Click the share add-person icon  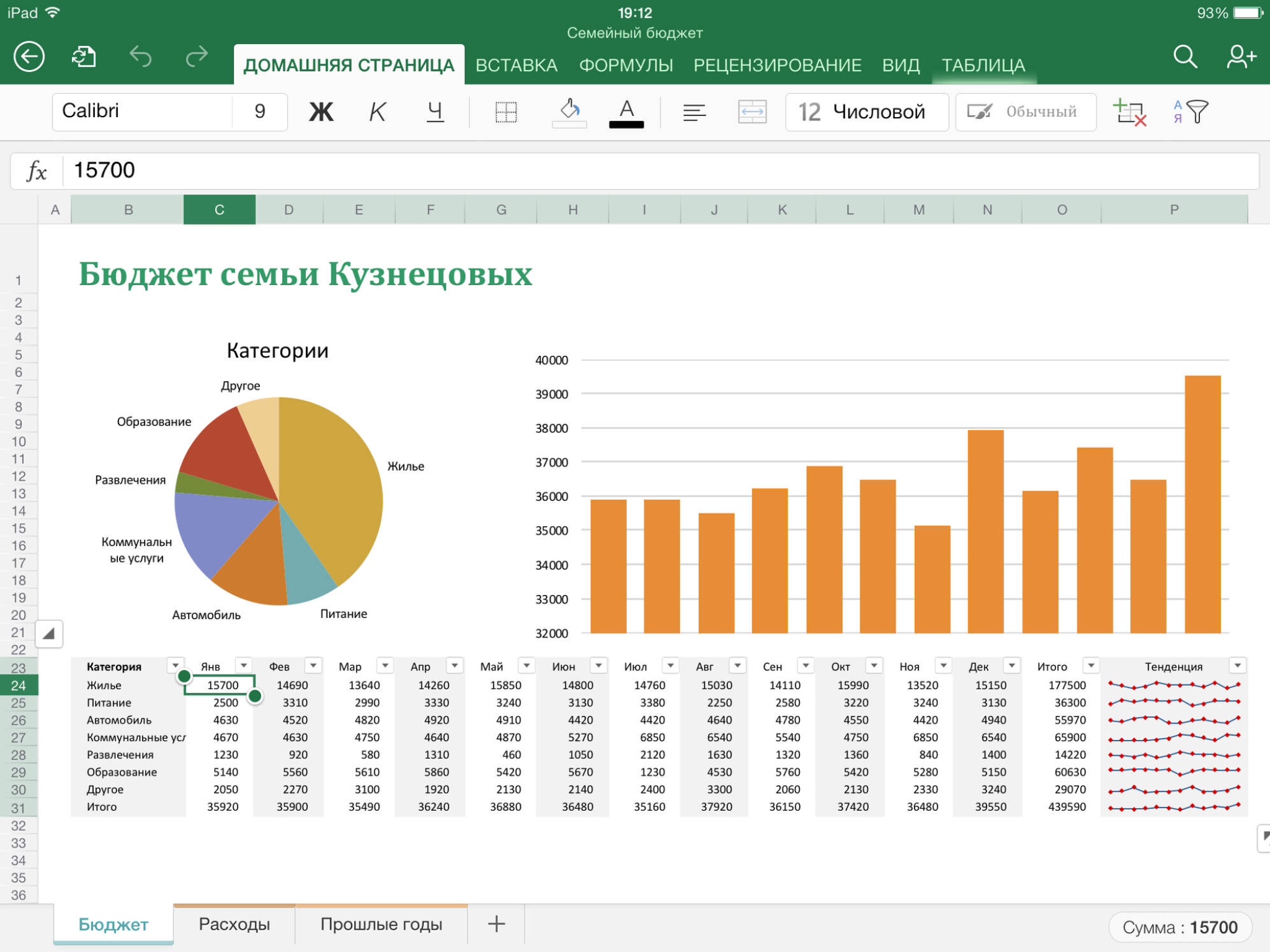tap(1241, 57)
